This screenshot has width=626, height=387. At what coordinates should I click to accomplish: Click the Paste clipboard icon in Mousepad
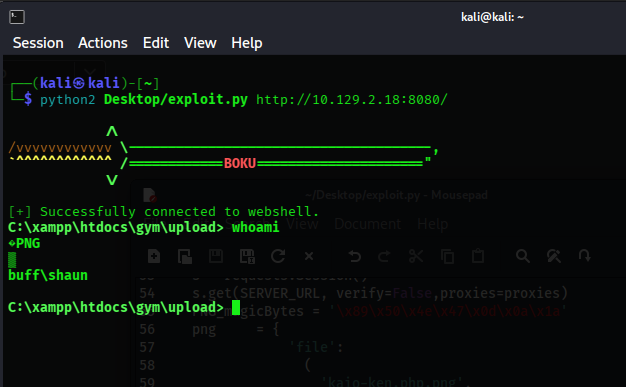tap(478, 256)
